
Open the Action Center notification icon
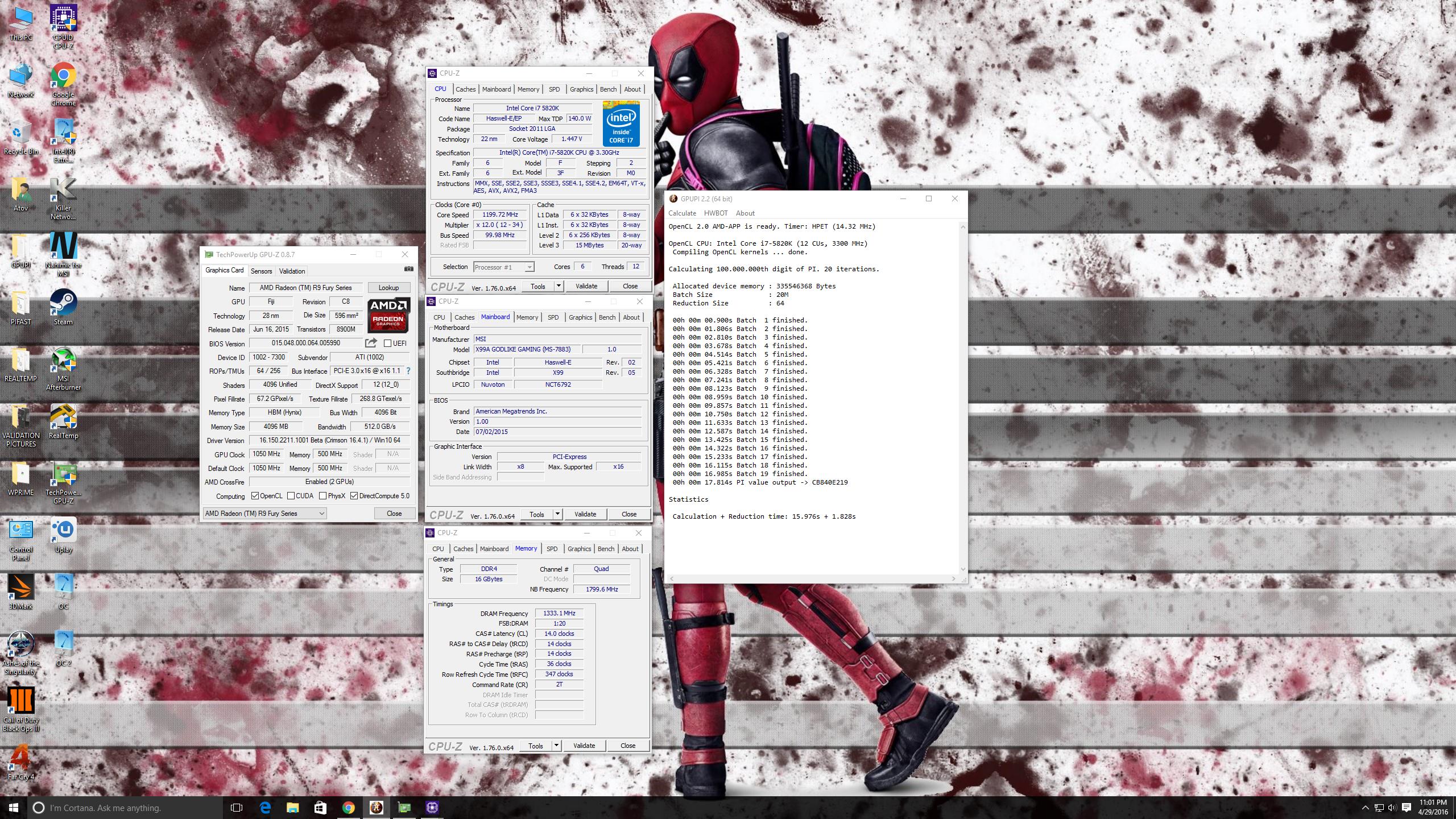point(1407,808)
